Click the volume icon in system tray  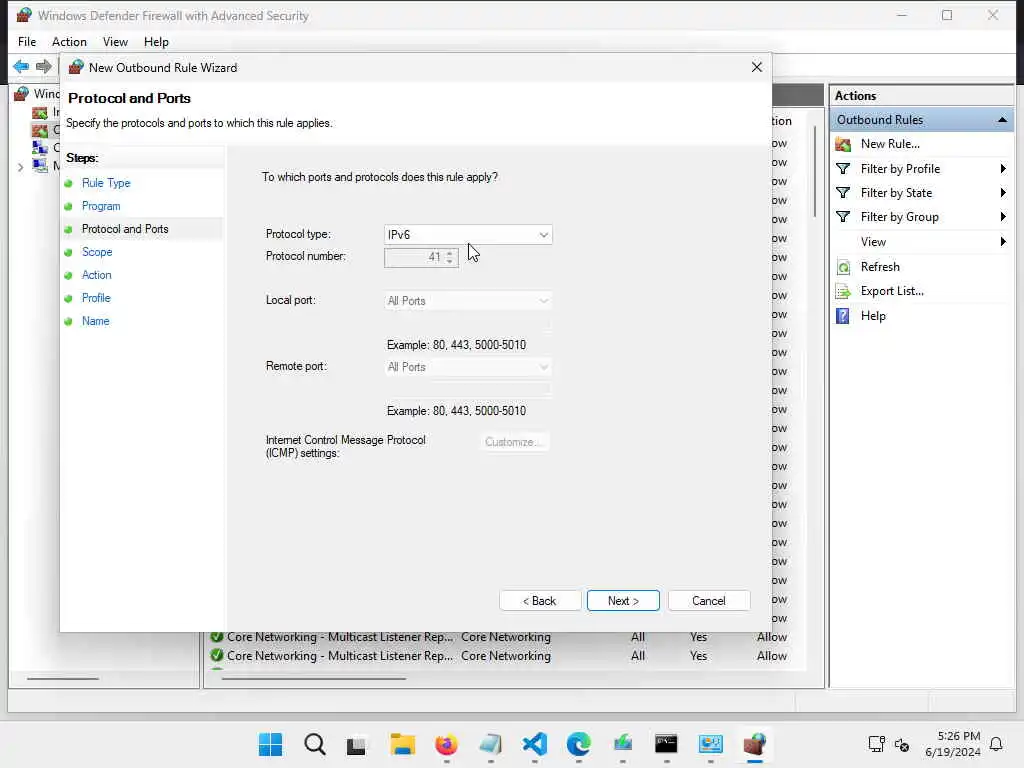pyautogui.click(x=902, y=744)
